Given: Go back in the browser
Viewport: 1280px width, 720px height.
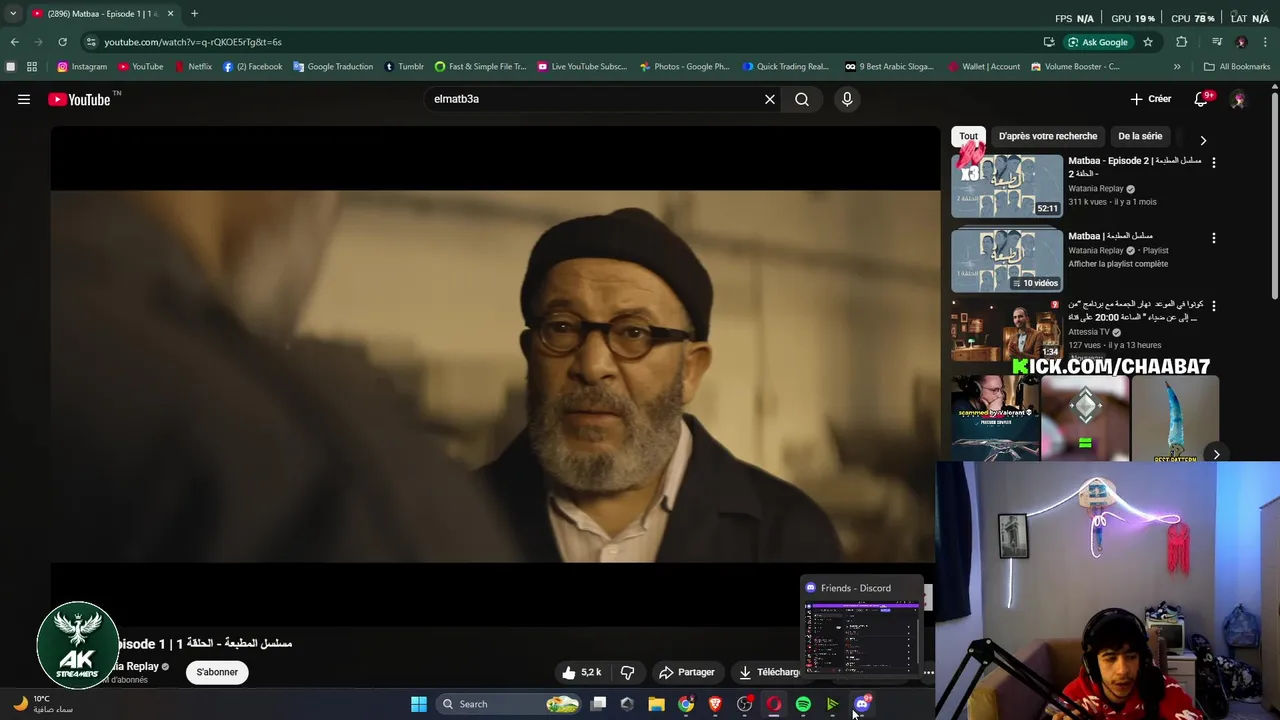Looking at the screenshot, I should click(x=14, y=42).
